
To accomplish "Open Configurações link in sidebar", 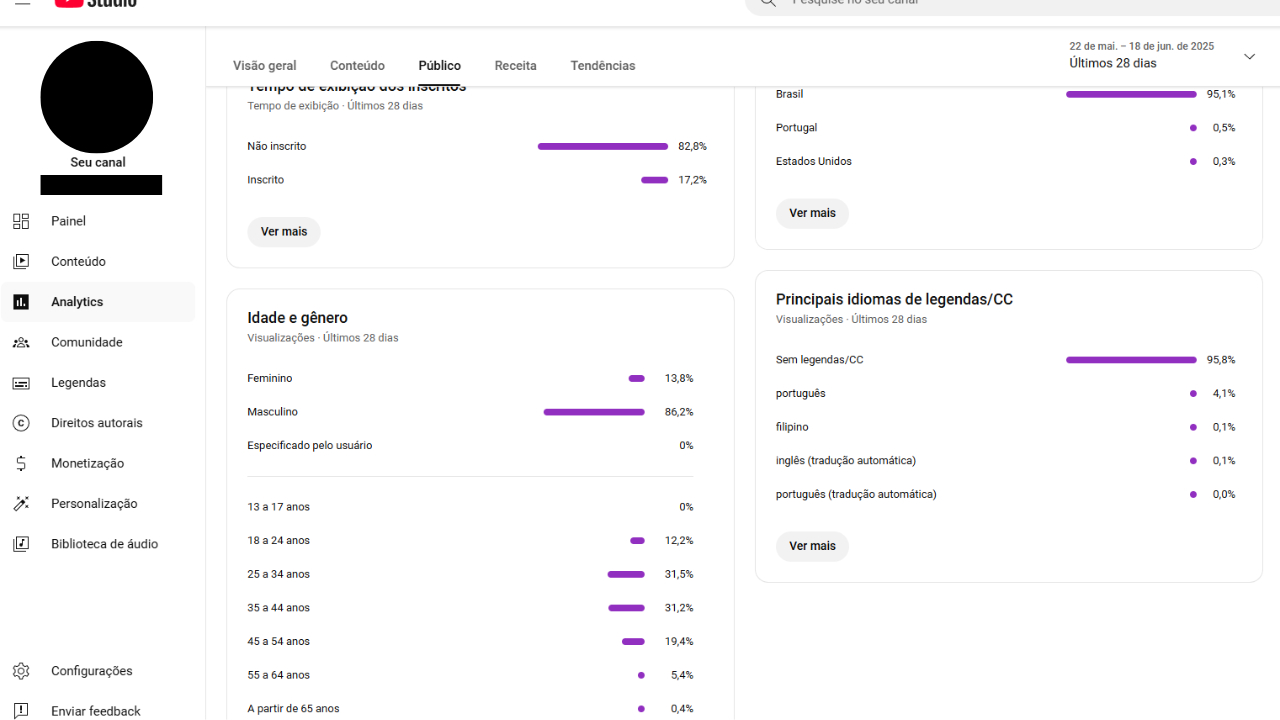I will pos(98,671).
